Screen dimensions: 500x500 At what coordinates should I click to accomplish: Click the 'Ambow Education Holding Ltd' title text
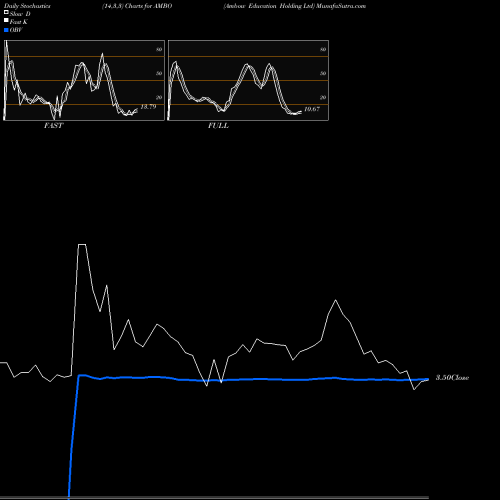[x=269, y=6]
